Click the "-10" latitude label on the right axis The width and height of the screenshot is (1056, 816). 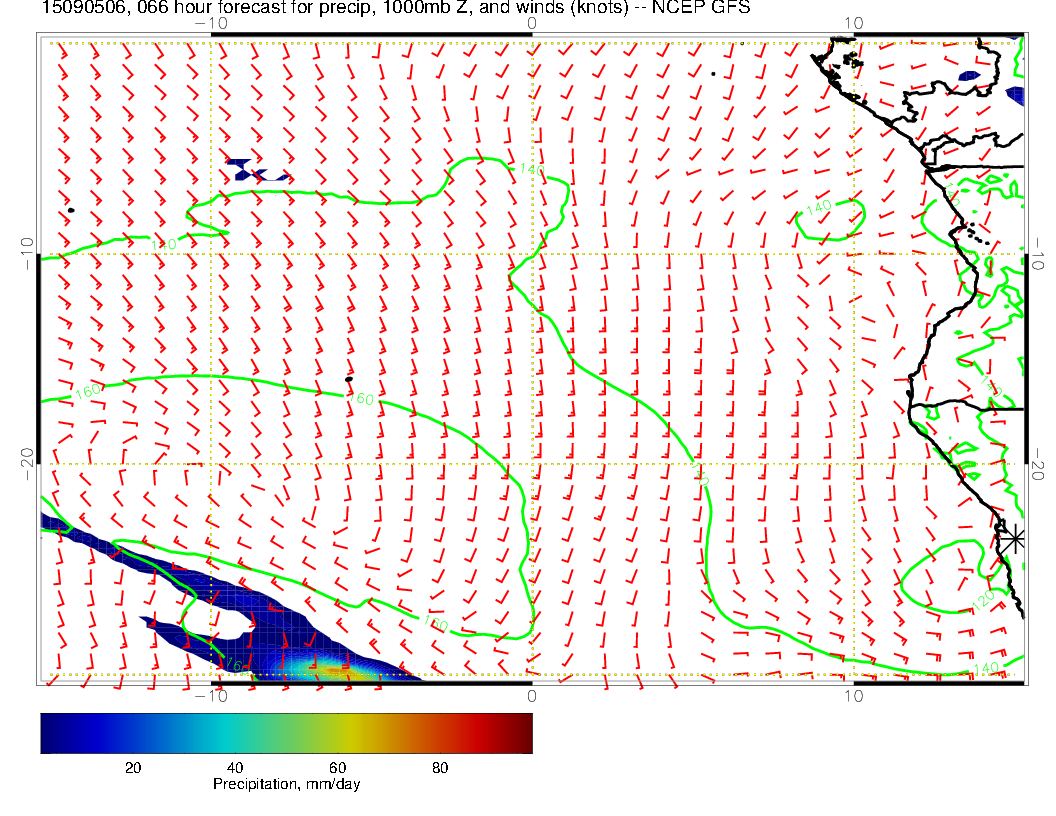point(1037,254)
